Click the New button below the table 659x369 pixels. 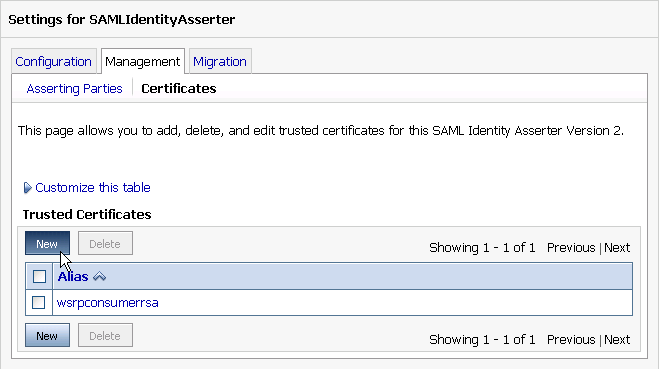(x=47, y=335)
